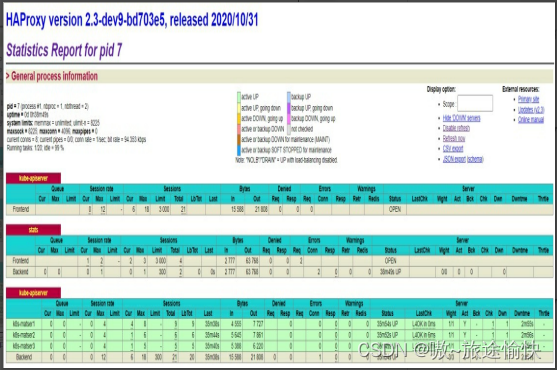Click the 'L4OK in 0ms' LastChk cell
Screen dimensions: 557x370
click(423, 324)
